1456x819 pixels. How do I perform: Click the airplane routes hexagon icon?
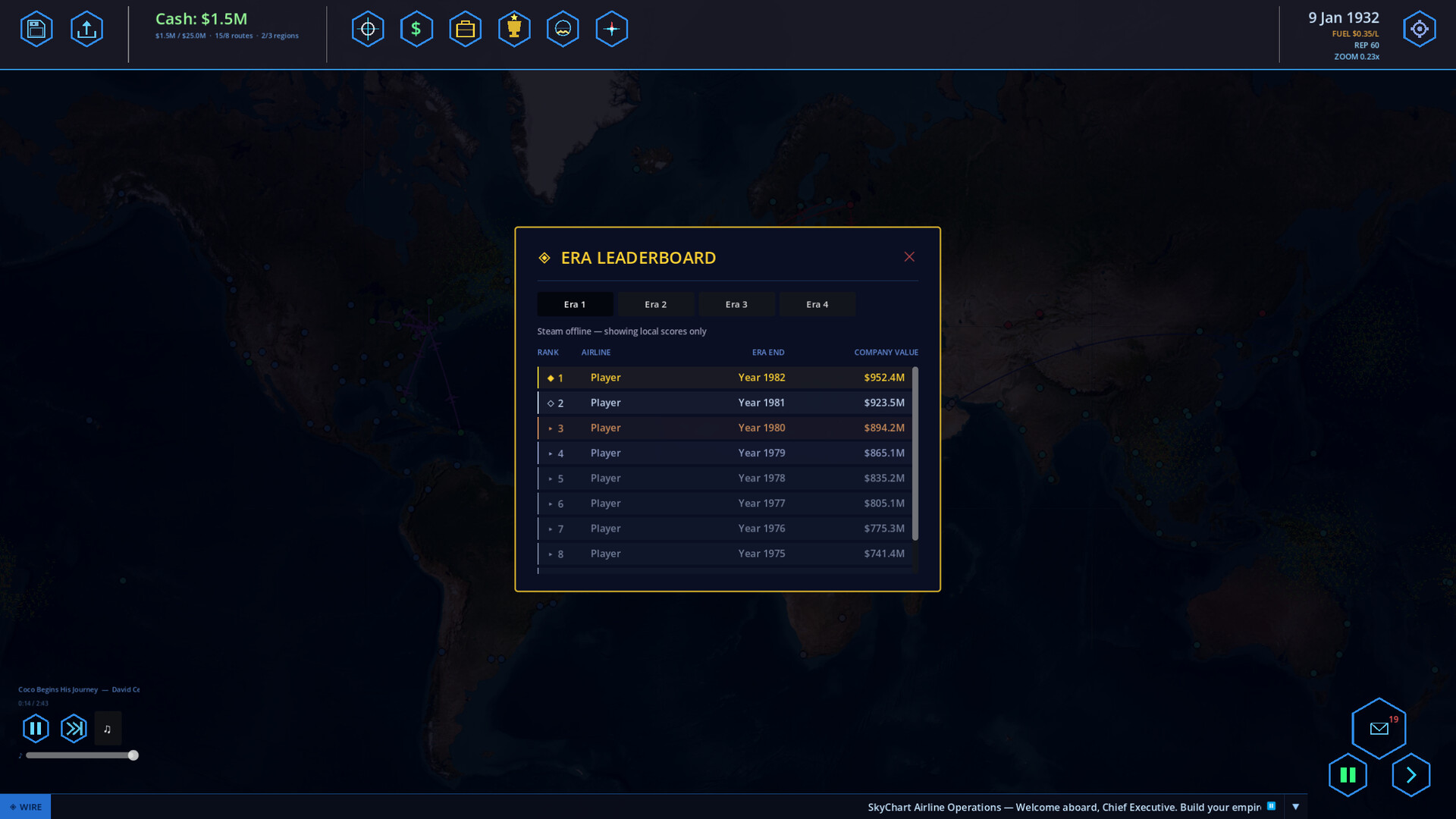(611, 29)
